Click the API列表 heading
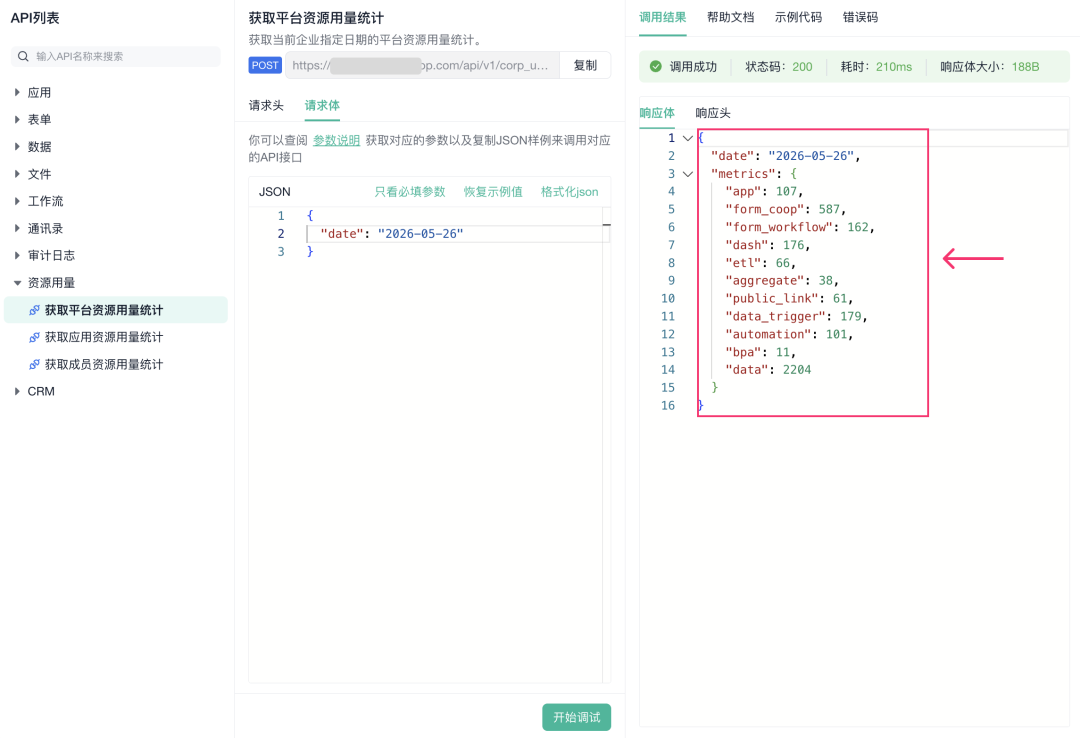The image size is (1080, 738). [35, 18]
